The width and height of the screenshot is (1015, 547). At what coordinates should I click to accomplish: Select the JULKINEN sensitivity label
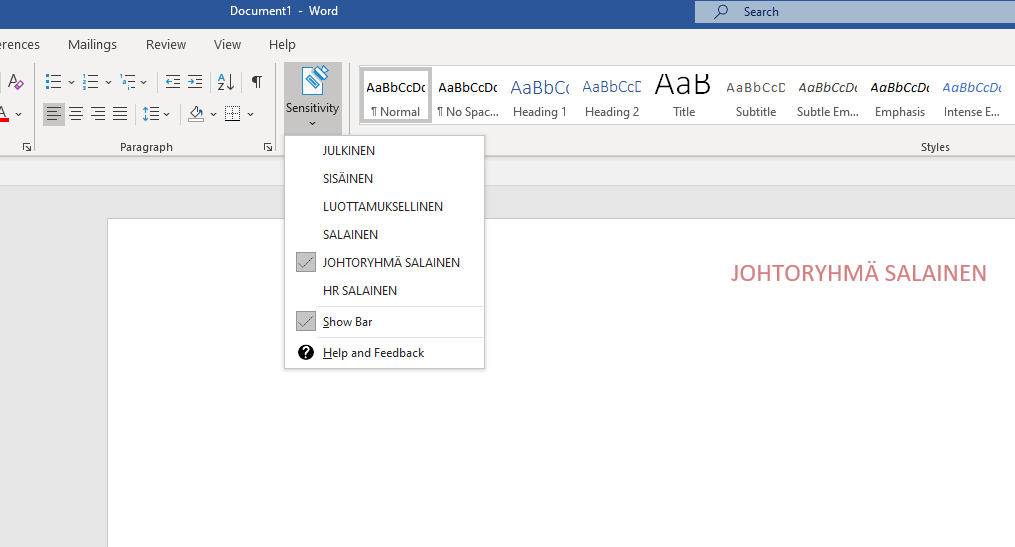click(x=385, y=151)
